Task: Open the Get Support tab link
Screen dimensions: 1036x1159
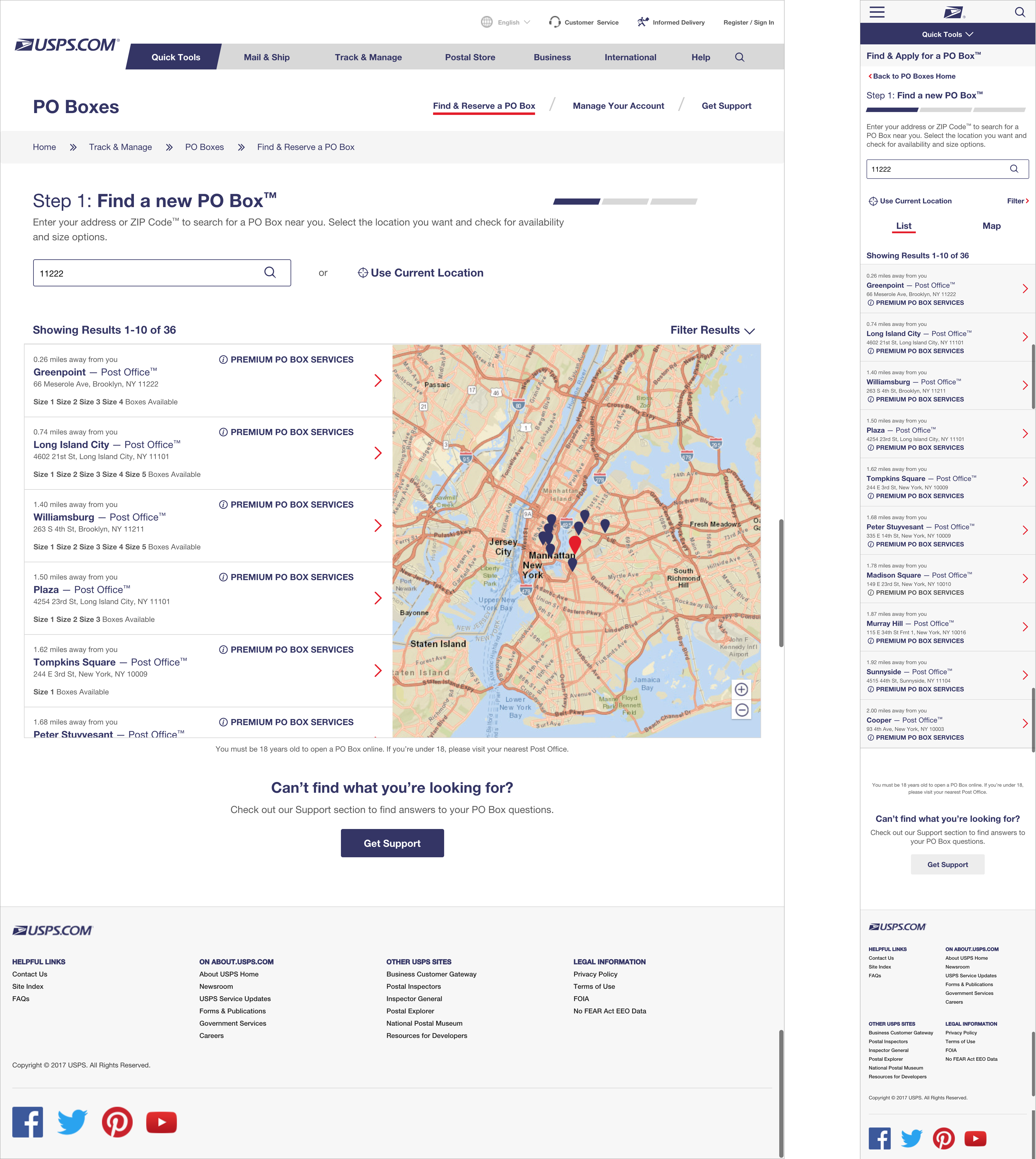Action: 726,106
